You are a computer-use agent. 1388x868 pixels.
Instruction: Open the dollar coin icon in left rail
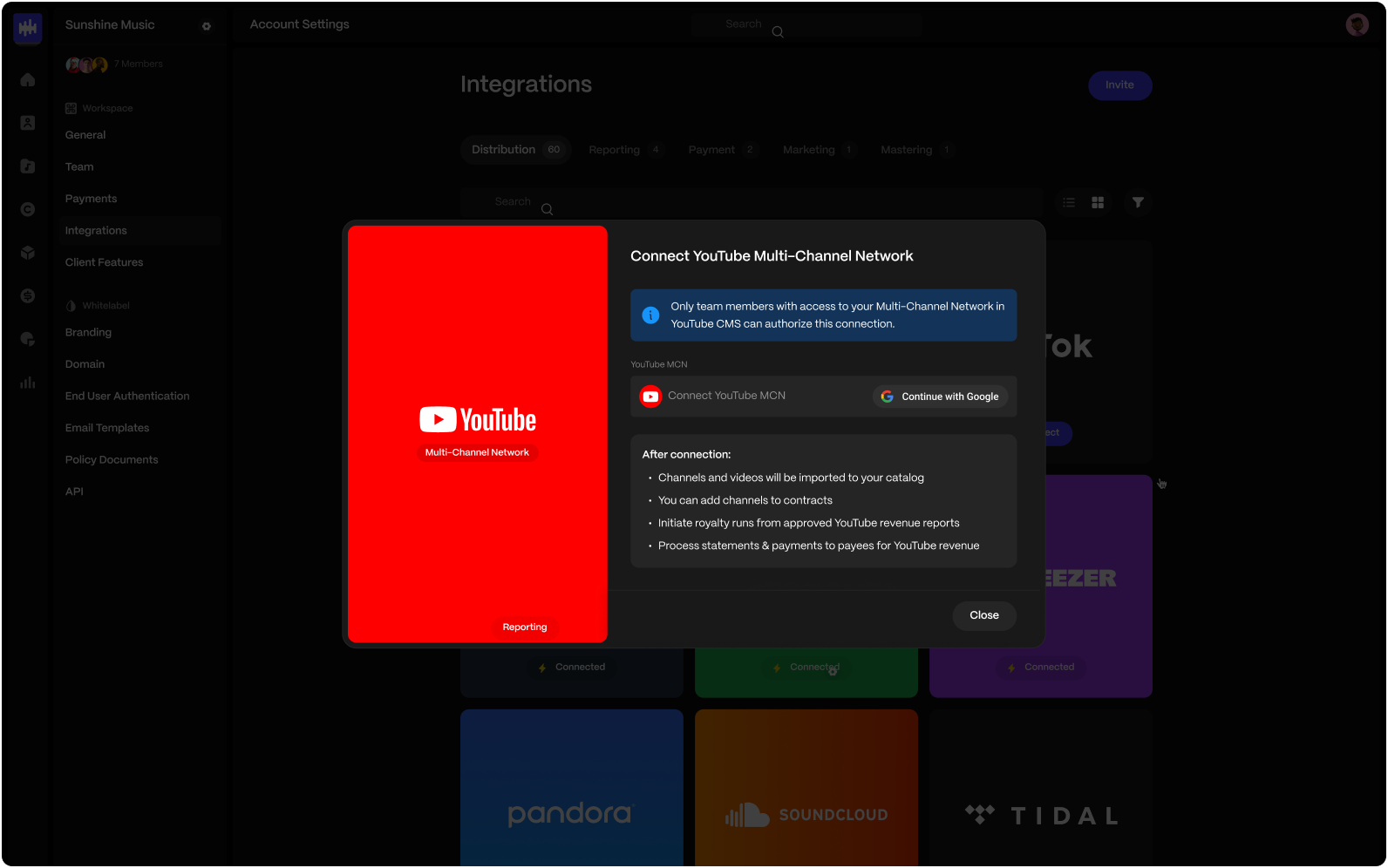click(x=28, y=296)
